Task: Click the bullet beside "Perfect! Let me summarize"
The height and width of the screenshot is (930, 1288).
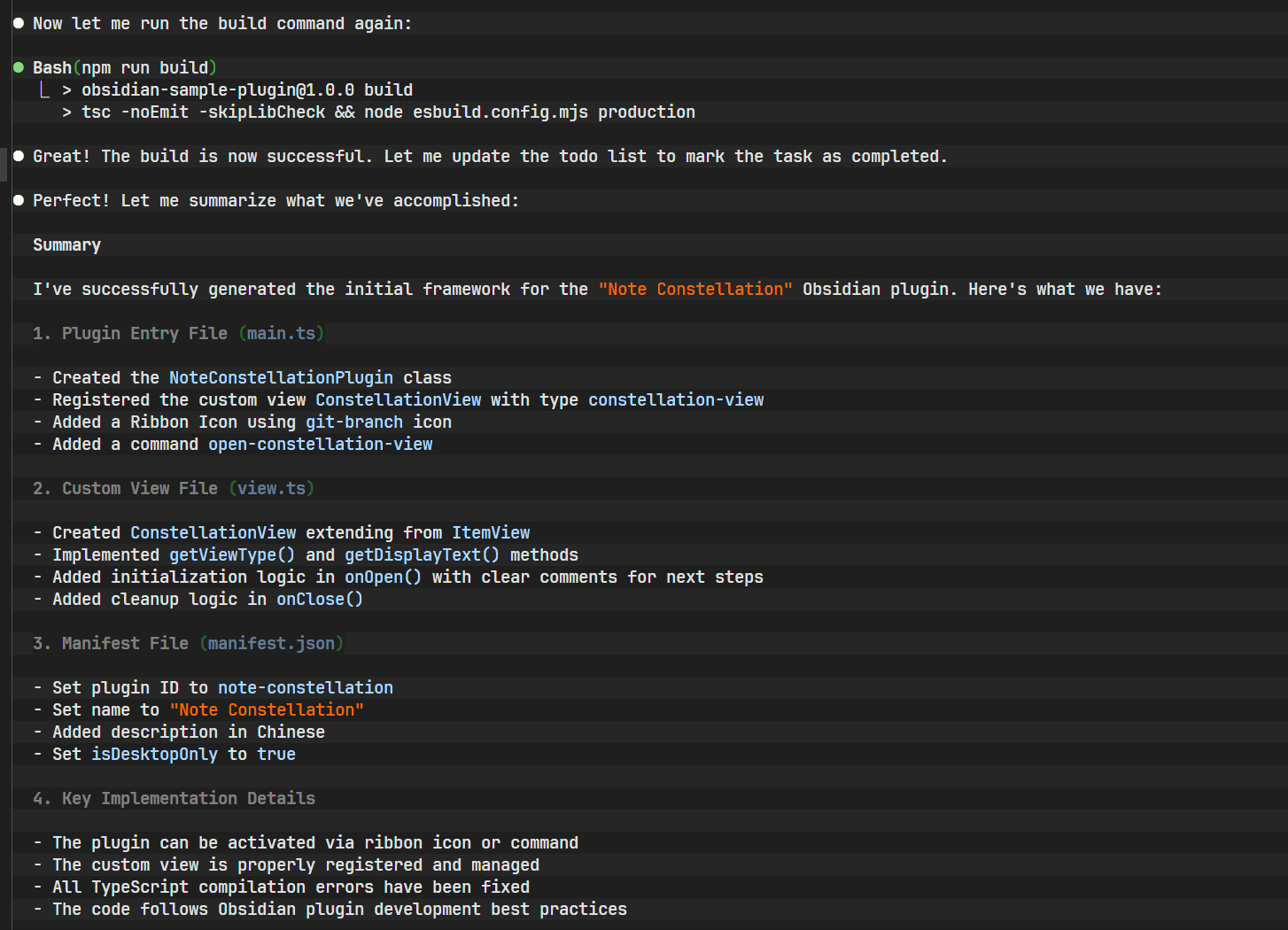Action: pos(19,200)
